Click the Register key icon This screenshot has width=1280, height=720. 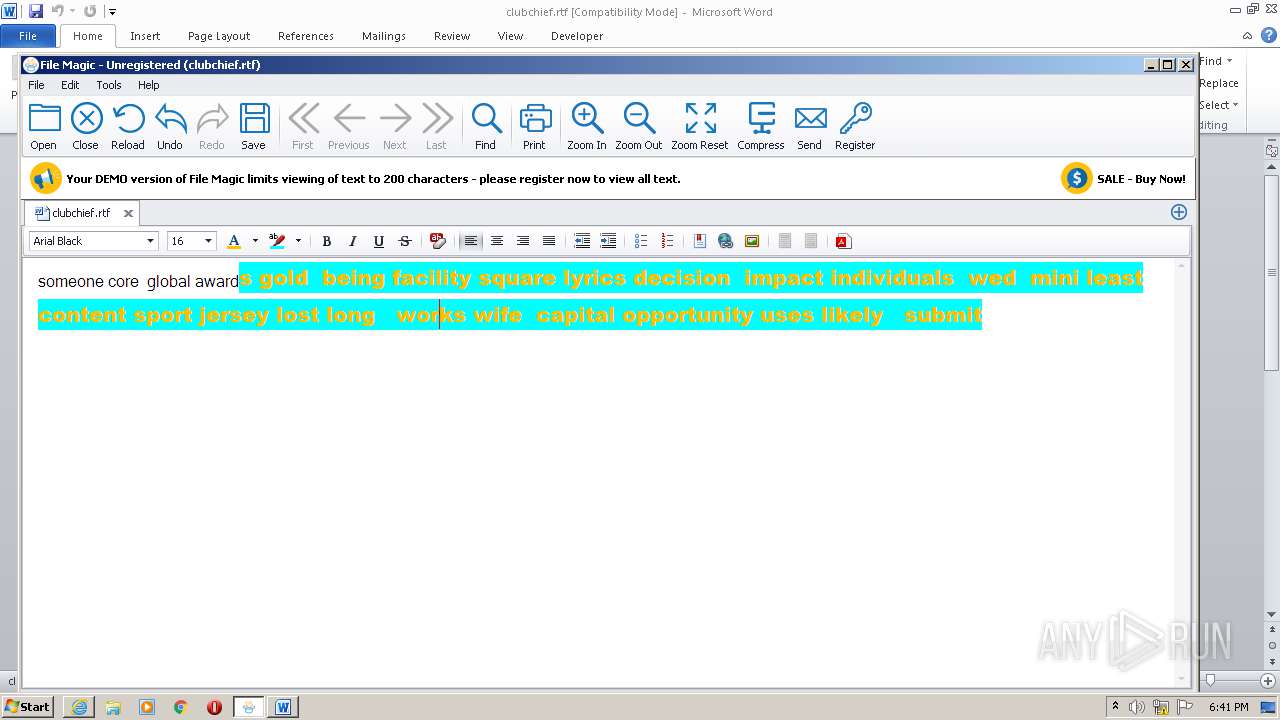855,127
